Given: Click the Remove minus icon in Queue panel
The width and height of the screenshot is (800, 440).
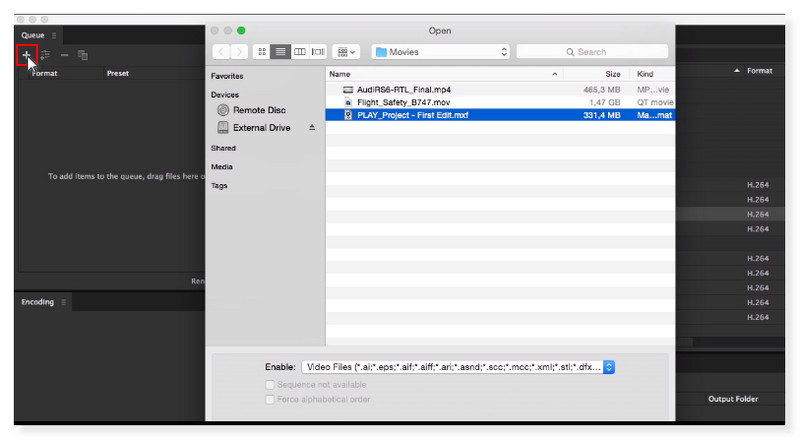Looking at the screenshot, I should pyautogui.click(x=64, y=55).
